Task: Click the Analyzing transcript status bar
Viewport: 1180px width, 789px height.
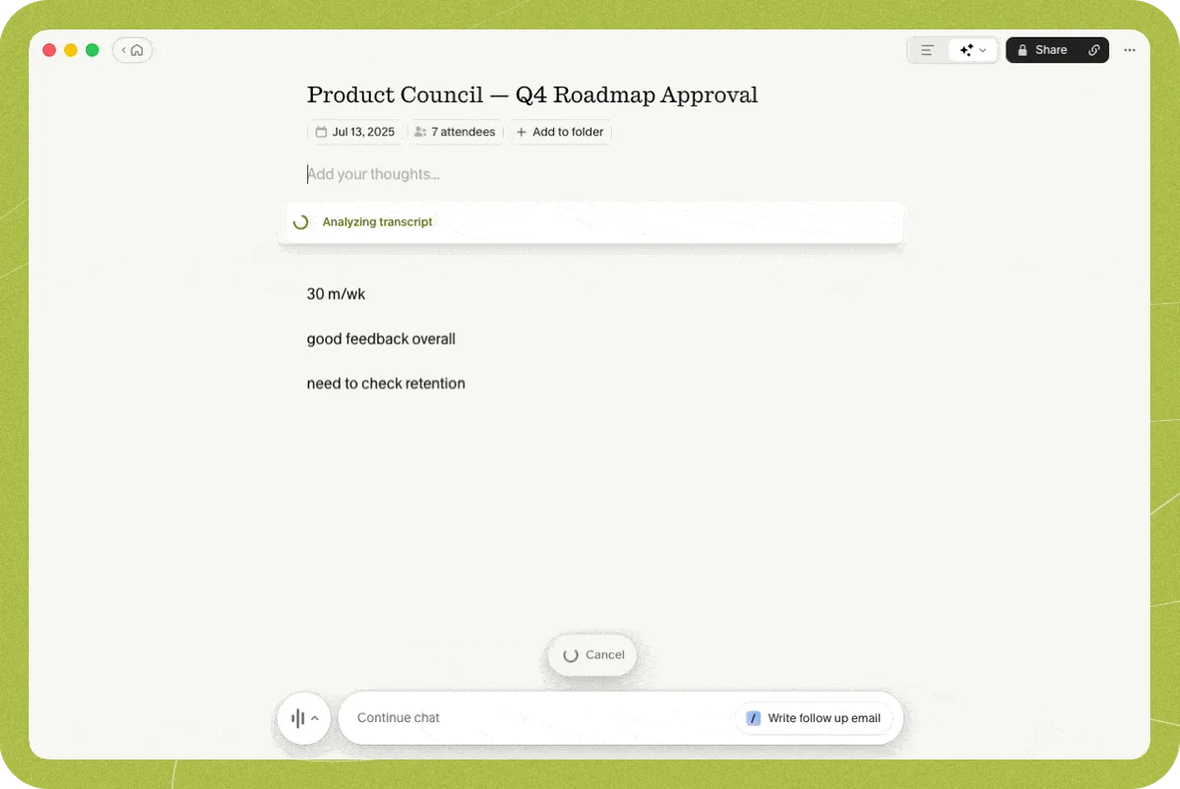Action: tap(591, 222)
